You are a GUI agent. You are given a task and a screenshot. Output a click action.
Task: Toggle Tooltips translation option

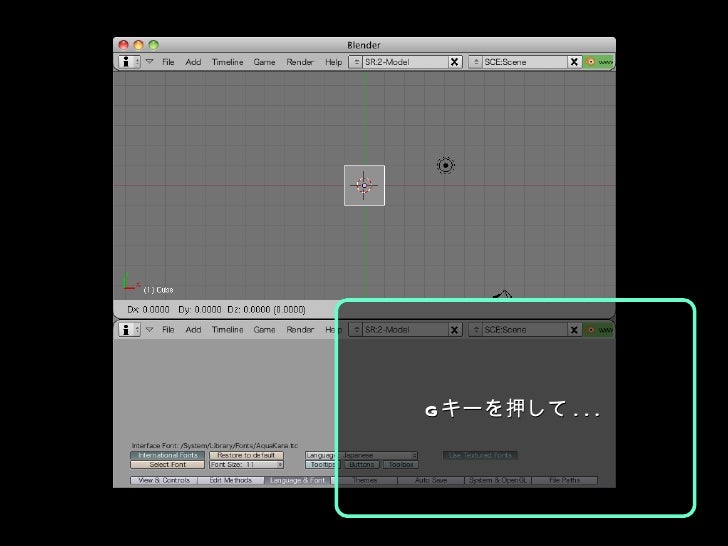point(323,465)
